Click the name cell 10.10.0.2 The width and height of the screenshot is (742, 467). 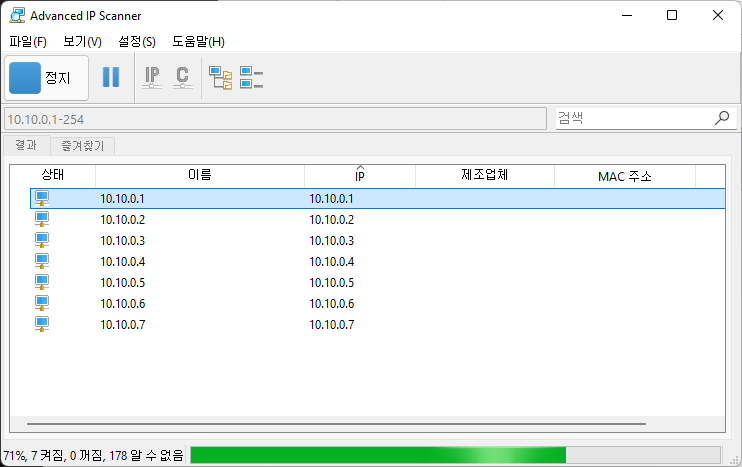(123, 220)
